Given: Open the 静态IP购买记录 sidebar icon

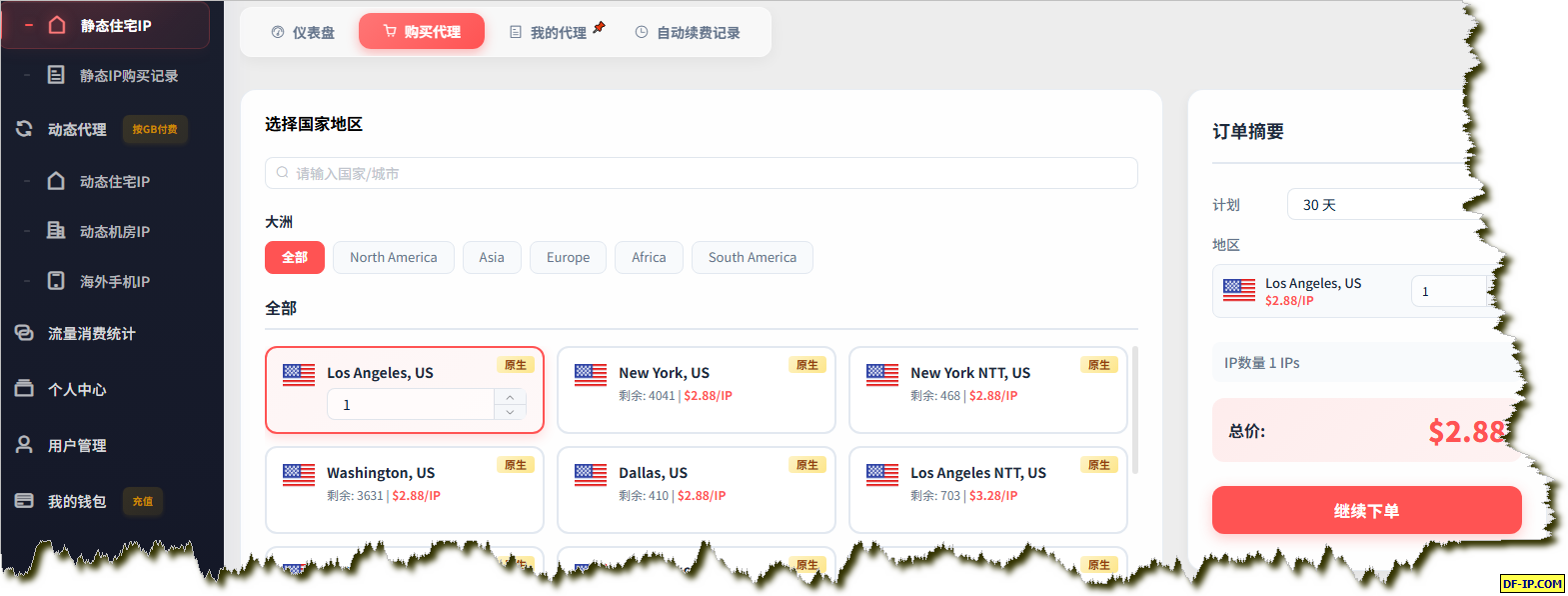Looking at the screenshot, I should pos(57,75).
